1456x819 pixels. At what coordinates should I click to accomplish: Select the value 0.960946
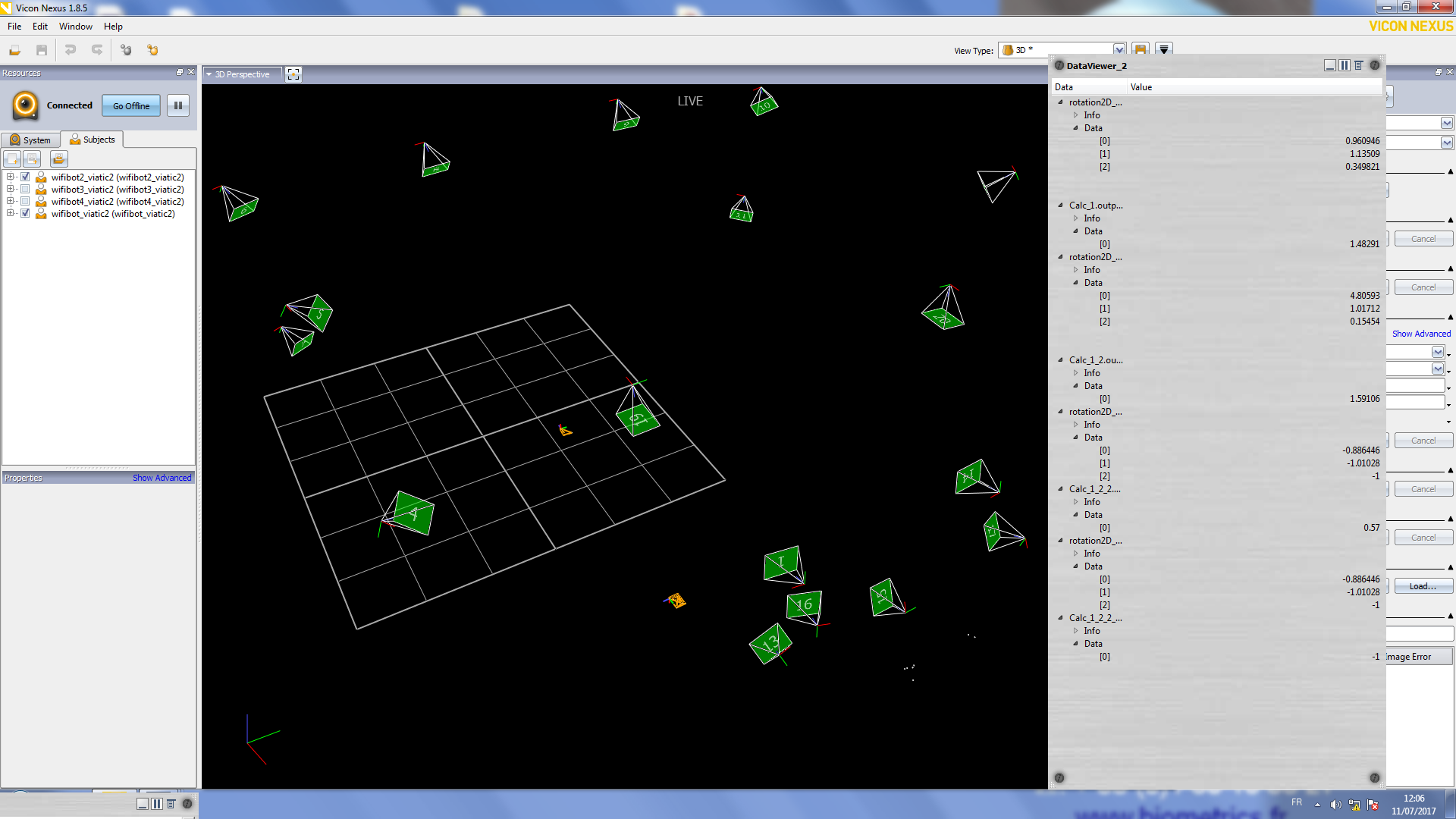[1362, 141]
